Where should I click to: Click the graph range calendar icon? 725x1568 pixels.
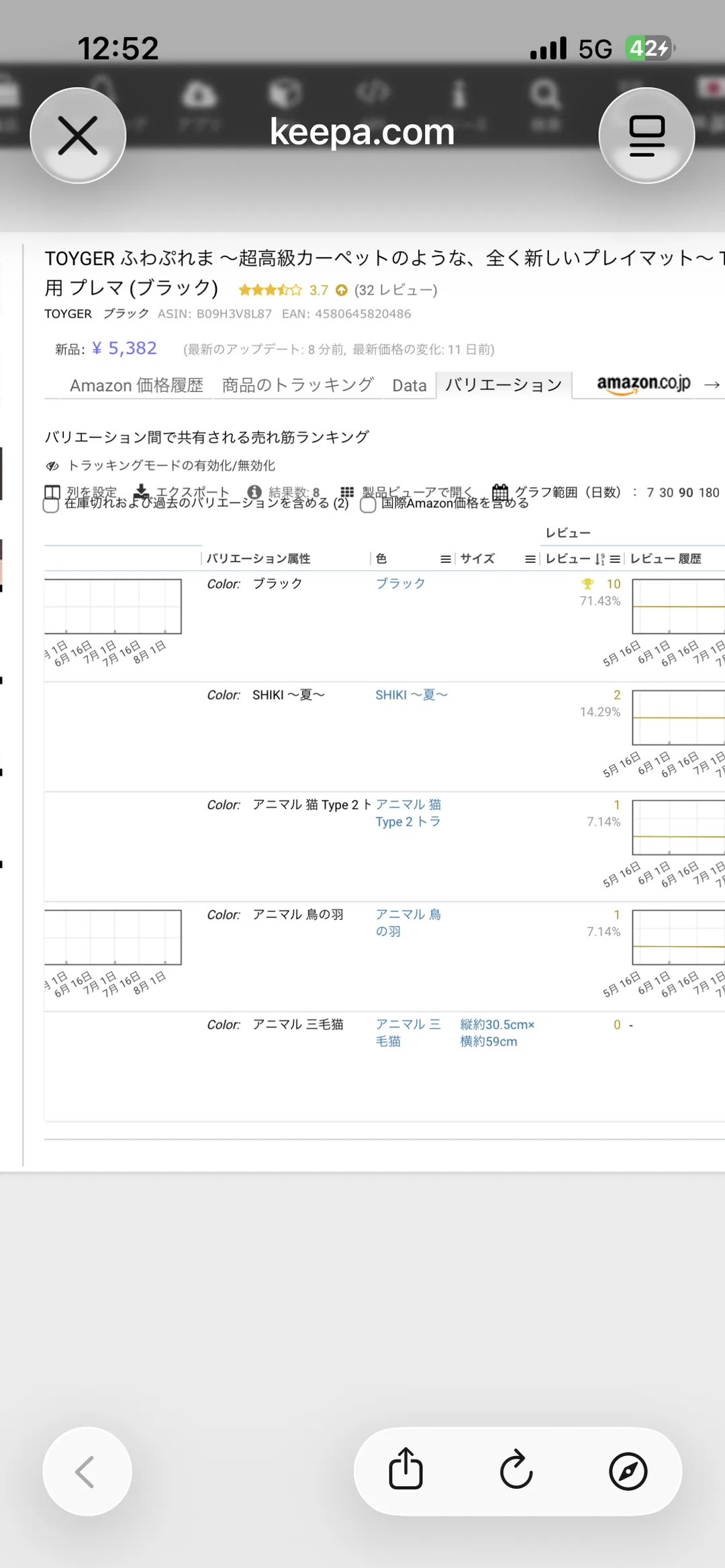click(x=500, y=492)
